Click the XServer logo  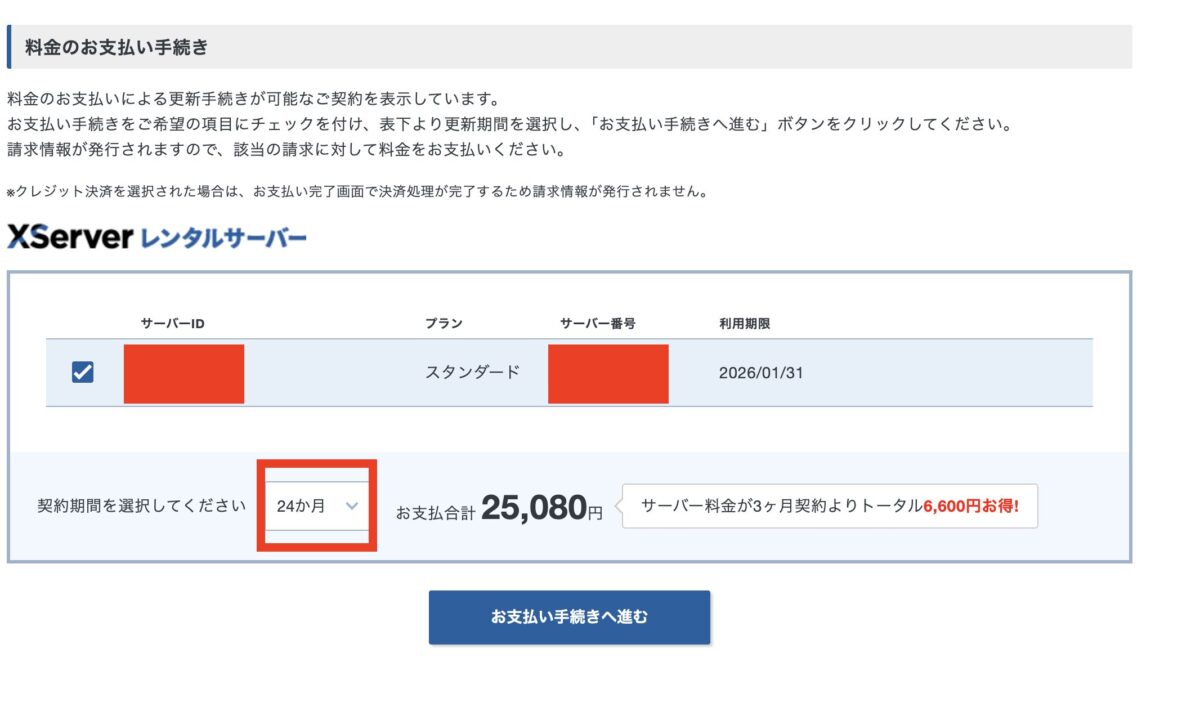pos(70,237)
